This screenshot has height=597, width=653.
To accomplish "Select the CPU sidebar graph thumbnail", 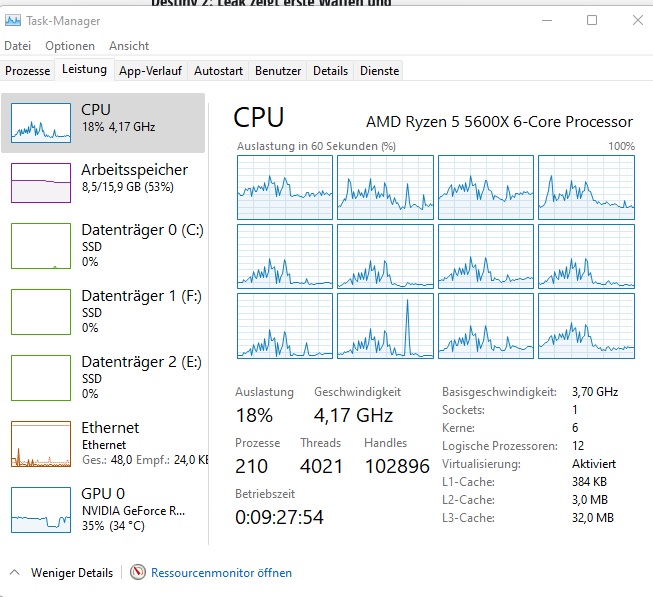I will (x=41, y=123).
